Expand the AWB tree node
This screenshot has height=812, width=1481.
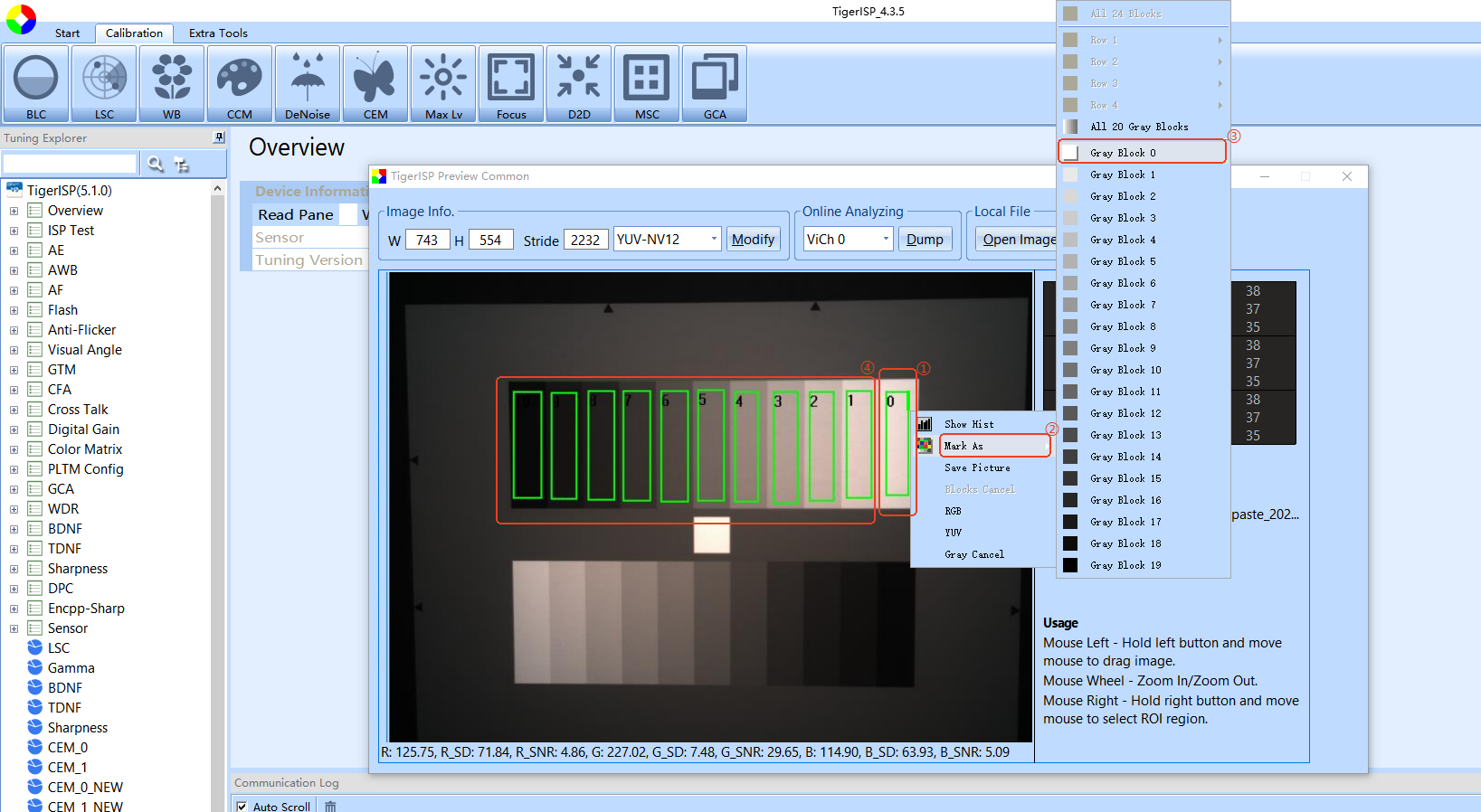(14, 270)
